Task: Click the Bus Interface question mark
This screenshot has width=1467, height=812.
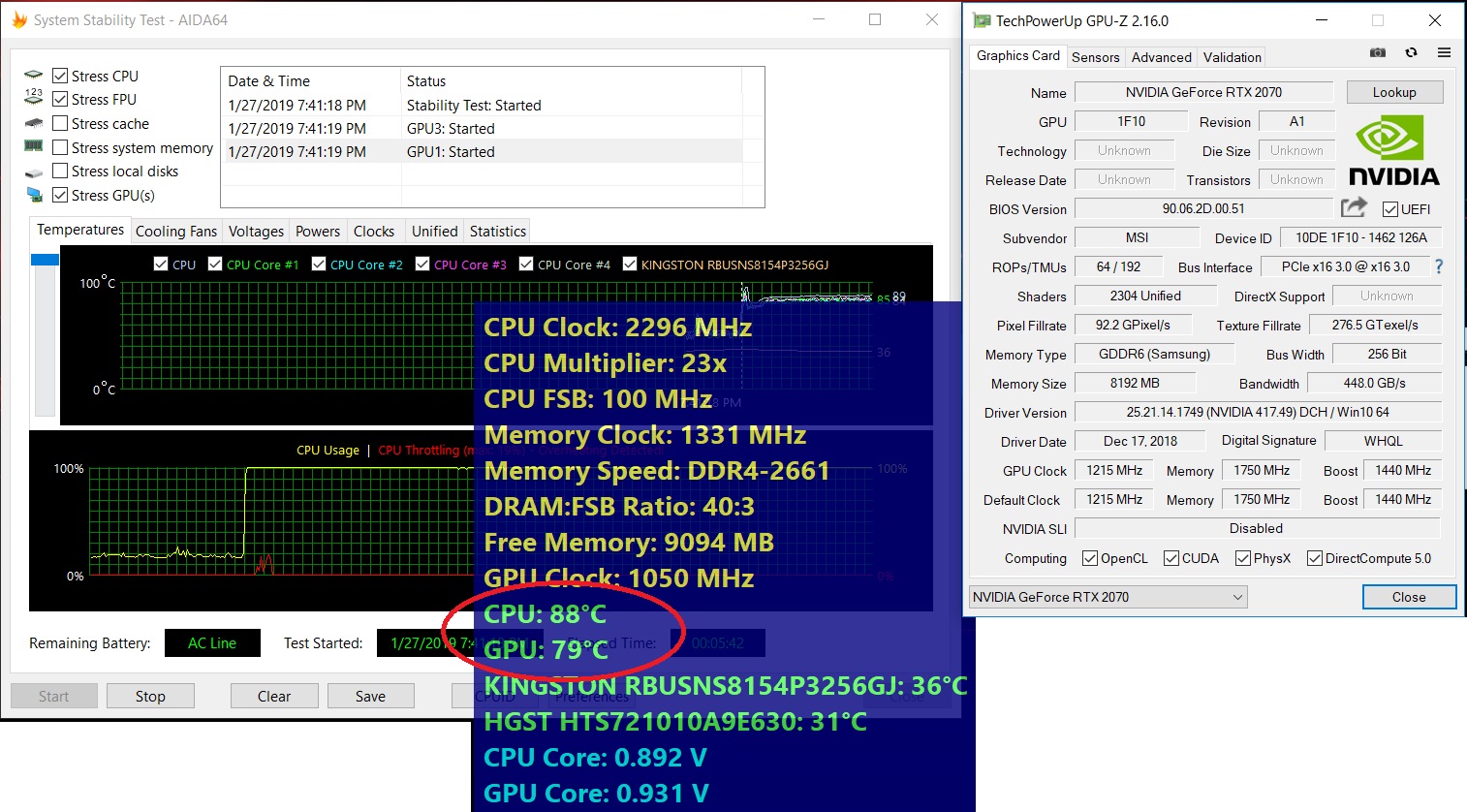Action: (x=1439, y=266)
